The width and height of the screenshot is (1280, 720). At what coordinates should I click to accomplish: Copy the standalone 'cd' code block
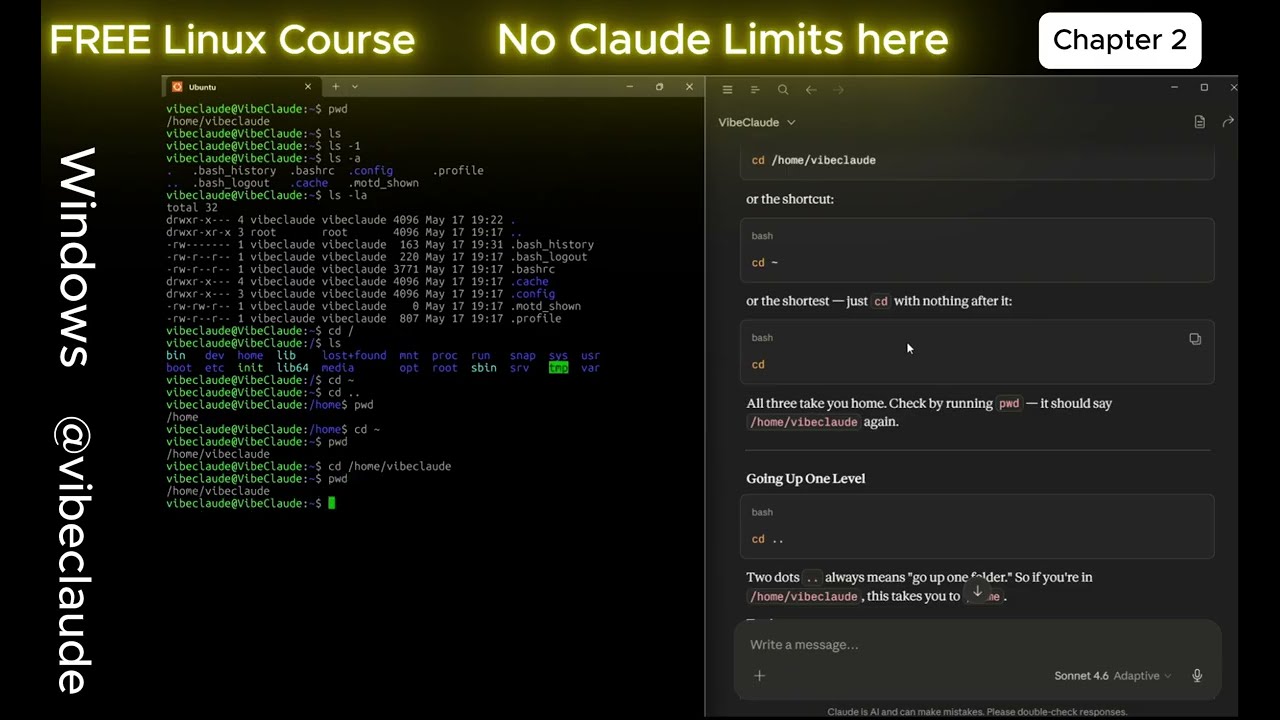point(1195,339)
